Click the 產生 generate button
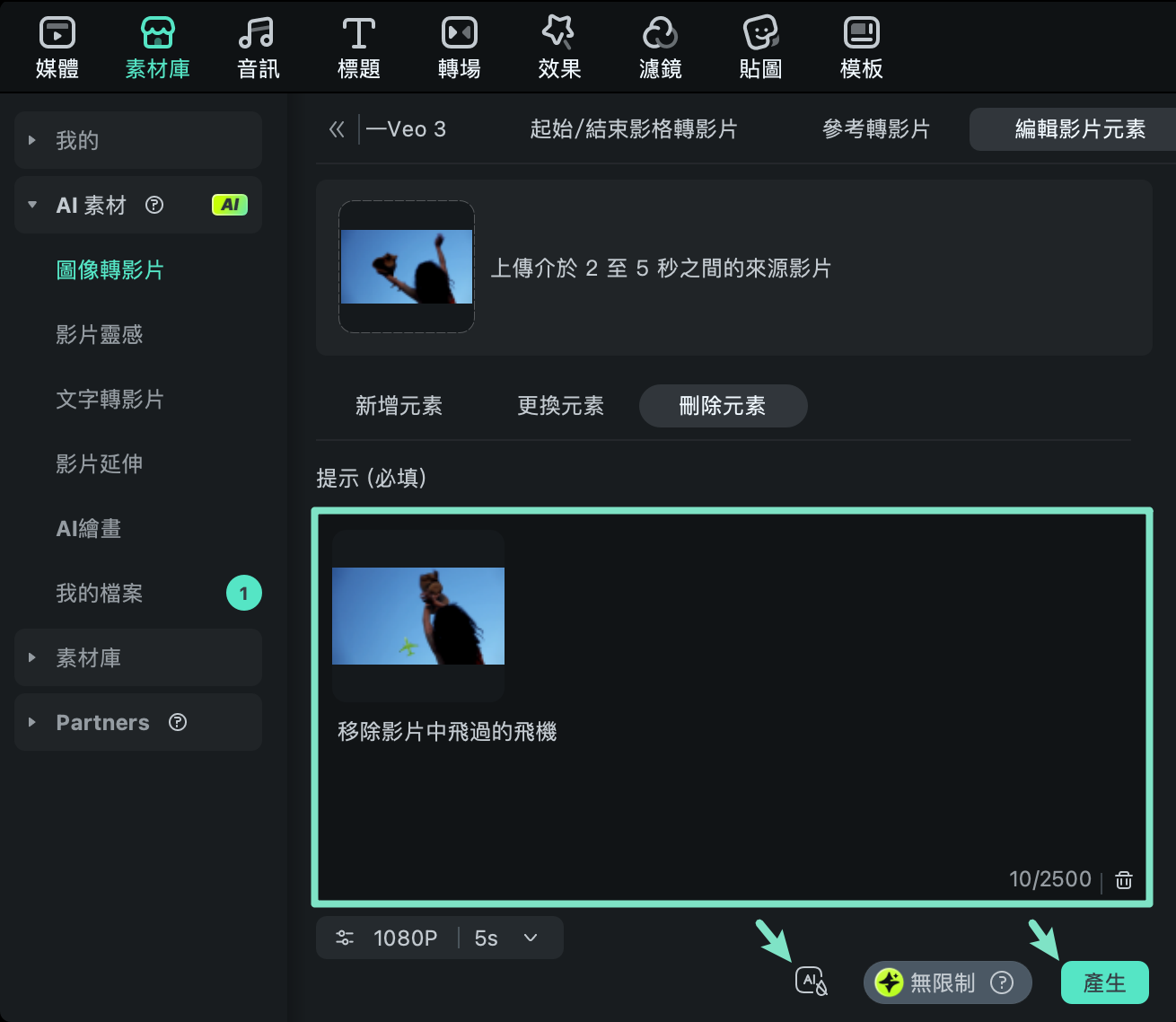The width and height of the screenshot is (1176, 1022). (x=1105, y=982)
